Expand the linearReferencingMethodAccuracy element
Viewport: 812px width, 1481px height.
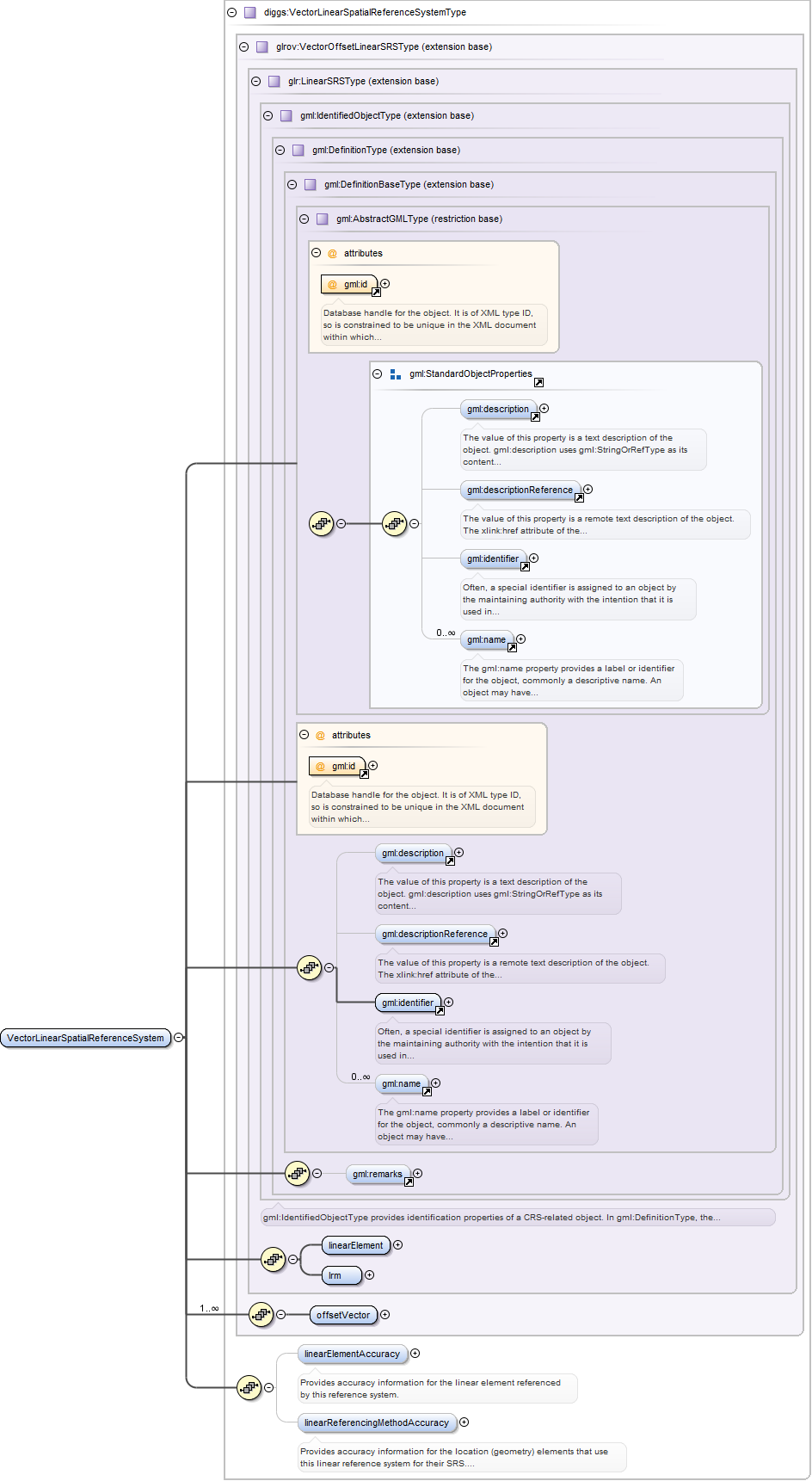coord(464,1422)
